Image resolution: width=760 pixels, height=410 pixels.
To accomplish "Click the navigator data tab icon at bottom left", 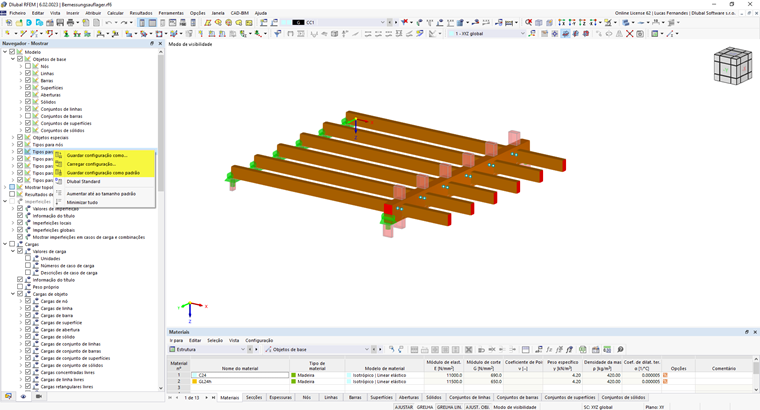I will click(x=8, y=396).
